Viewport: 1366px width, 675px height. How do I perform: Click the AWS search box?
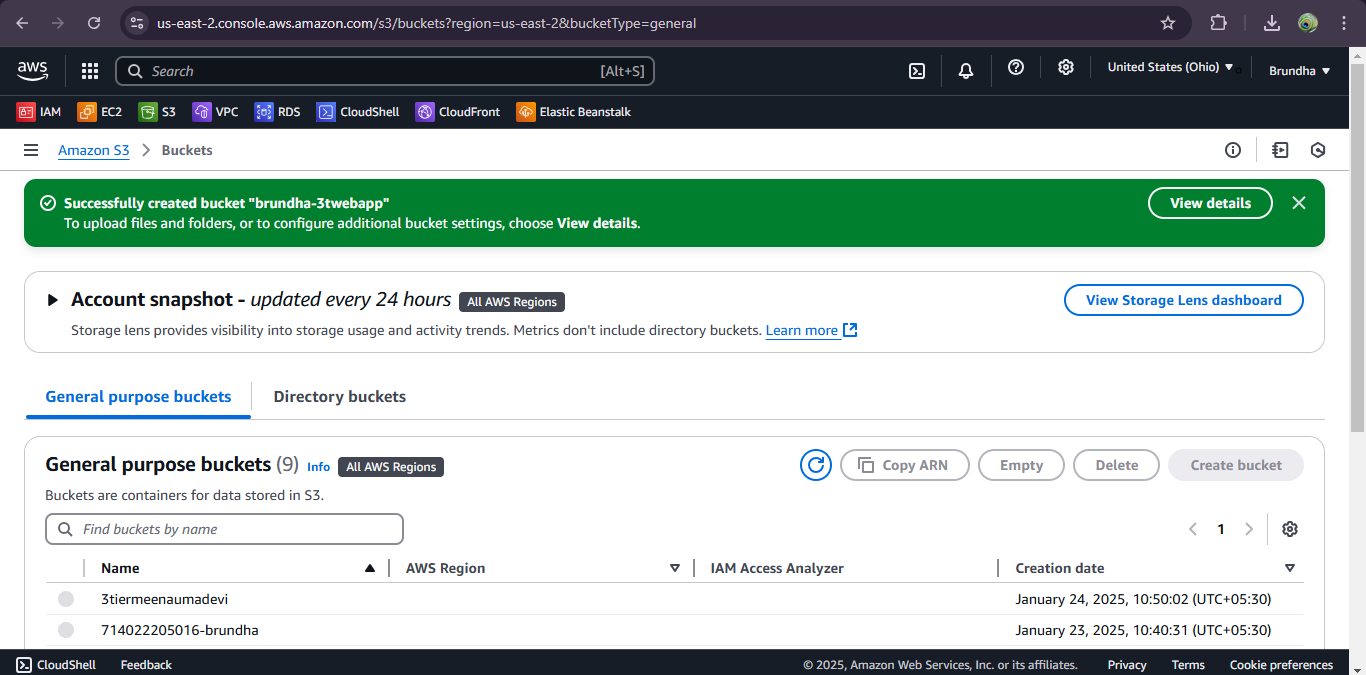click(x=385, y=71)
